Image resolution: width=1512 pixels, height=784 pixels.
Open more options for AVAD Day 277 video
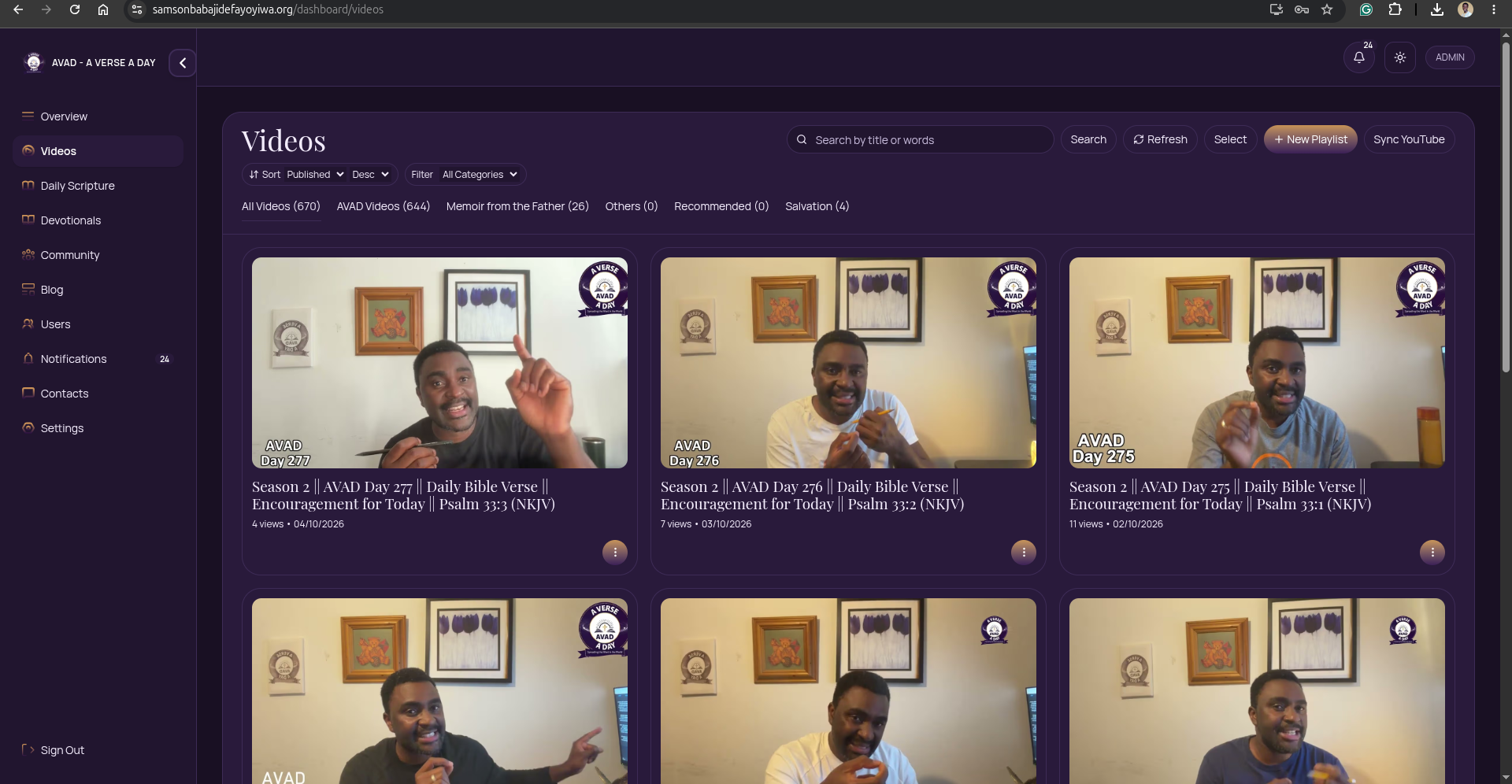(x=615, y=553)
